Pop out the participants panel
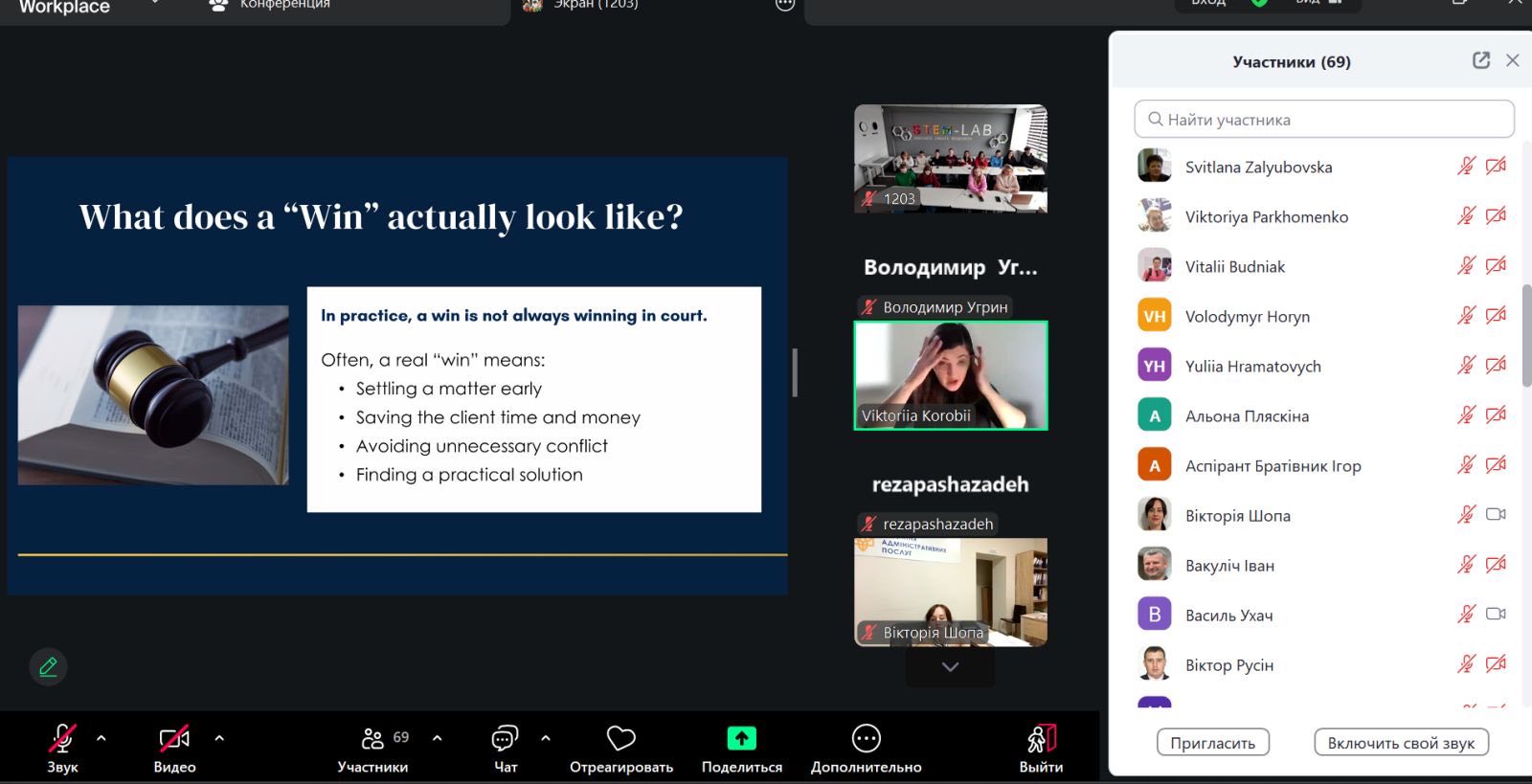Viewport: 1532px width, 784px height. coord(1480,60)
